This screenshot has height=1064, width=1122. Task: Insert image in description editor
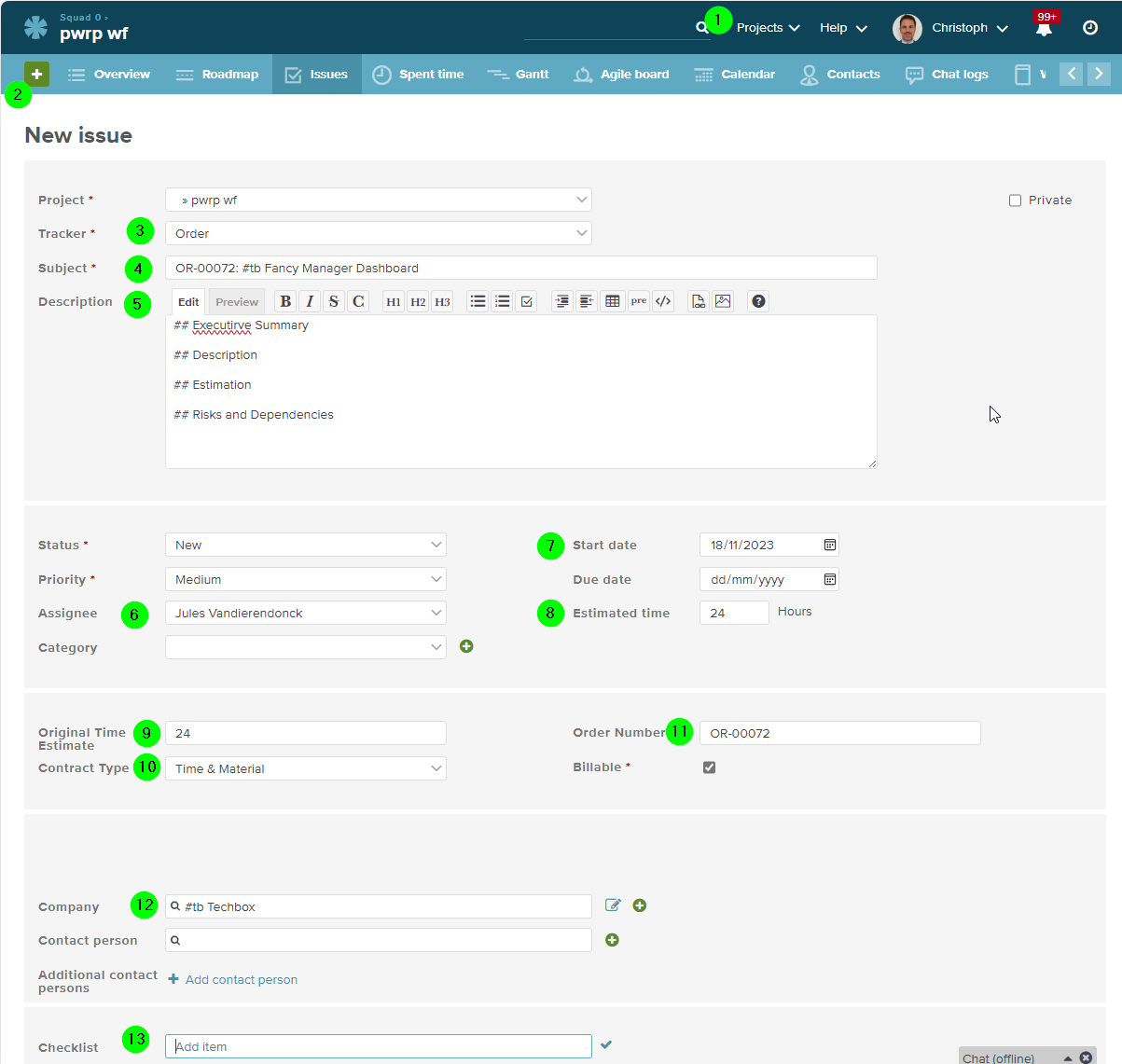pos(722,301)
